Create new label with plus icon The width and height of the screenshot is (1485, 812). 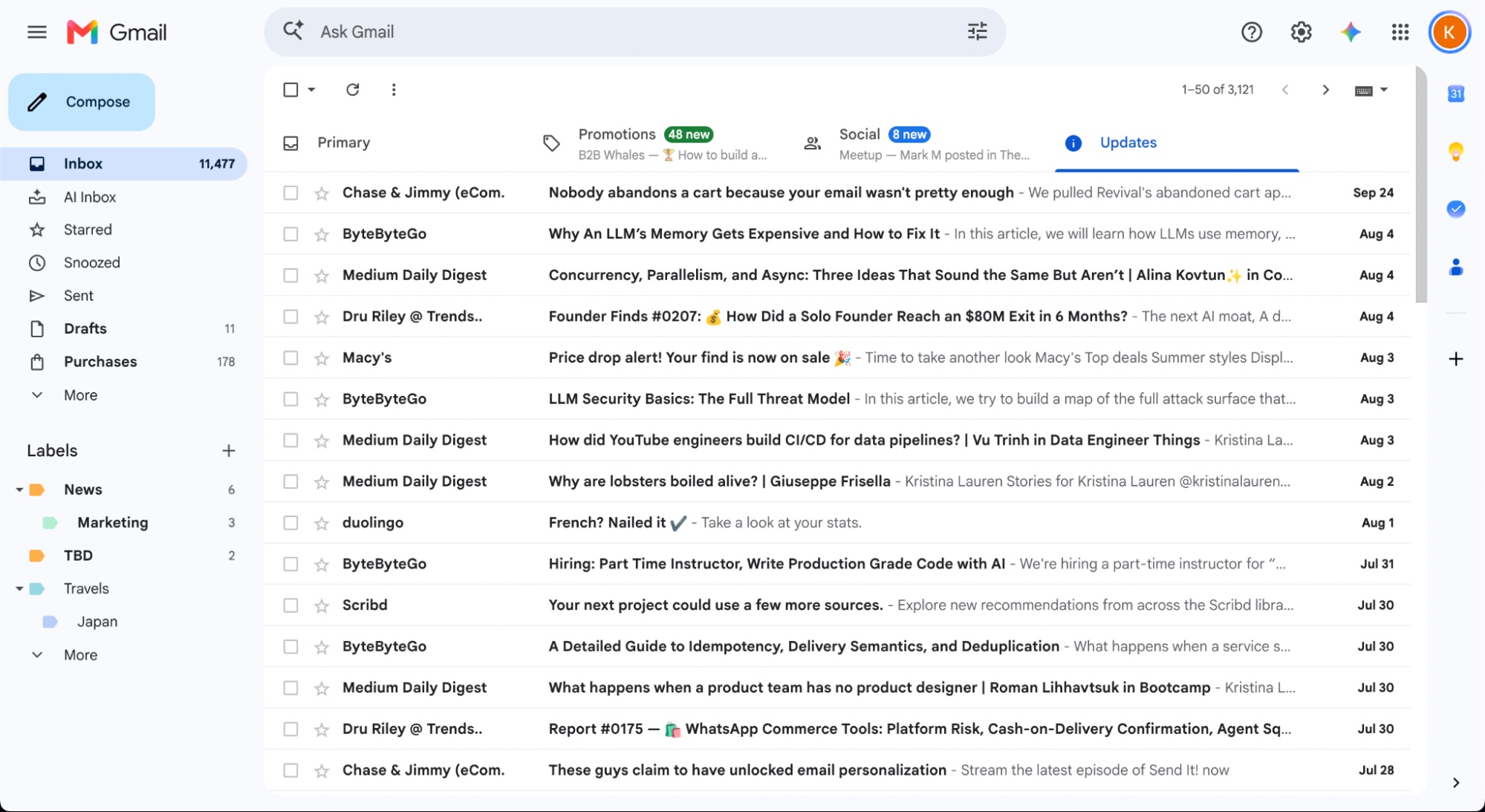pos(229,450)
